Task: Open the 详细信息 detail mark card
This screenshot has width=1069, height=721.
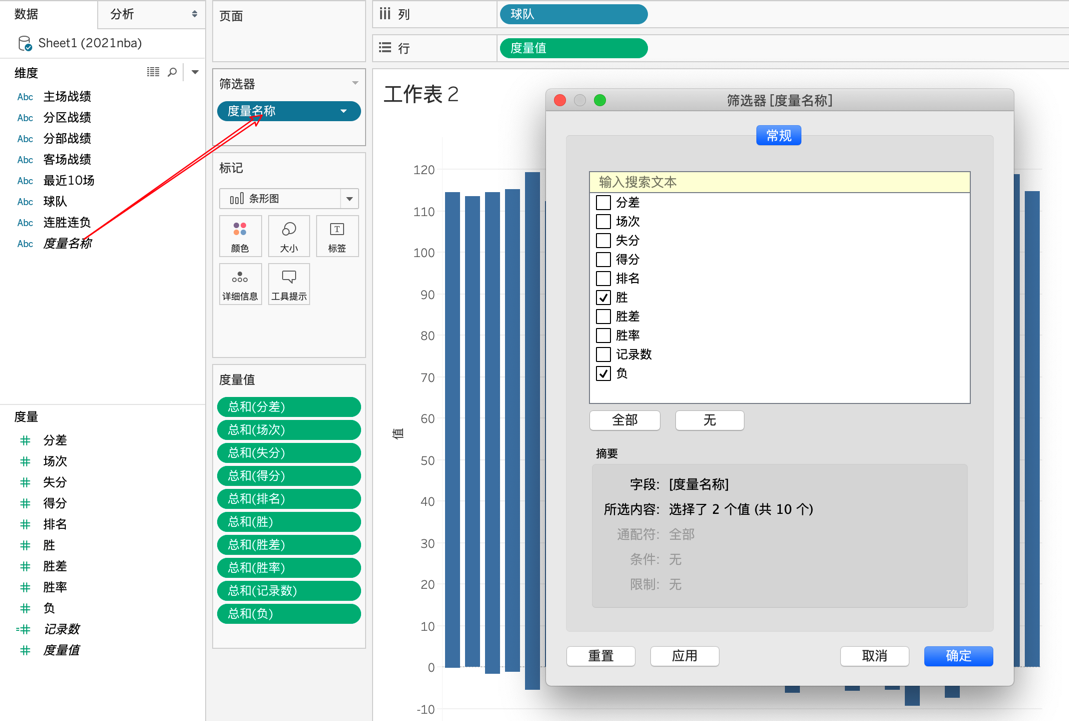Action: pos(240,283)
